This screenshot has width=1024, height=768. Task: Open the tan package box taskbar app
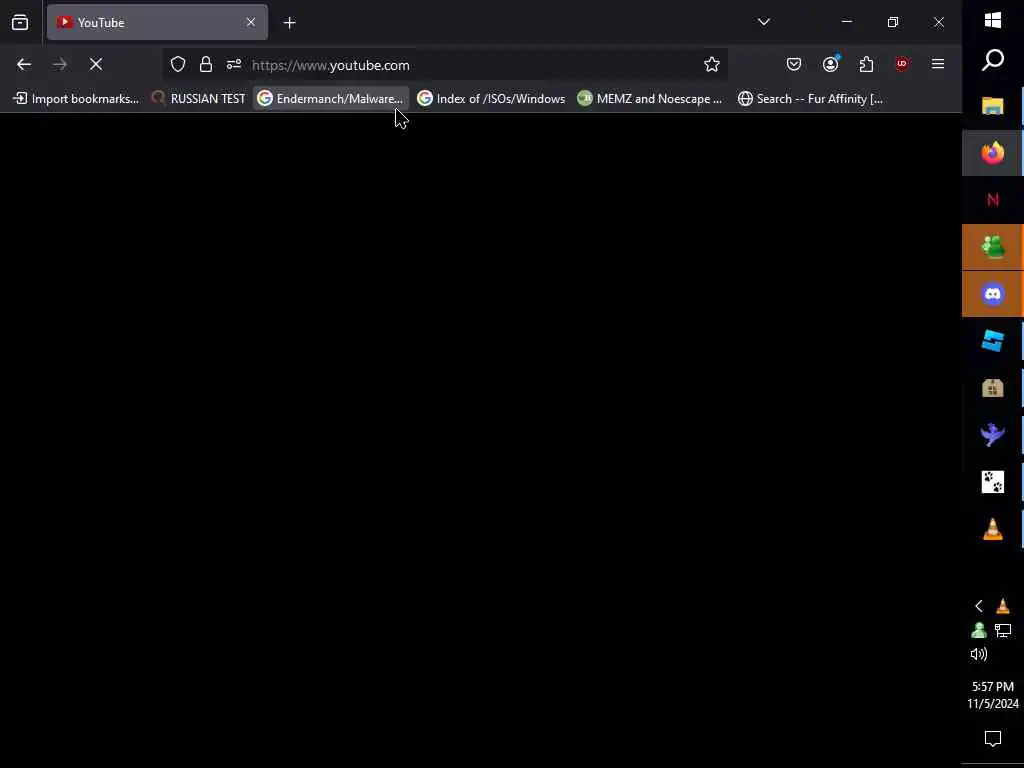point(993,388)
